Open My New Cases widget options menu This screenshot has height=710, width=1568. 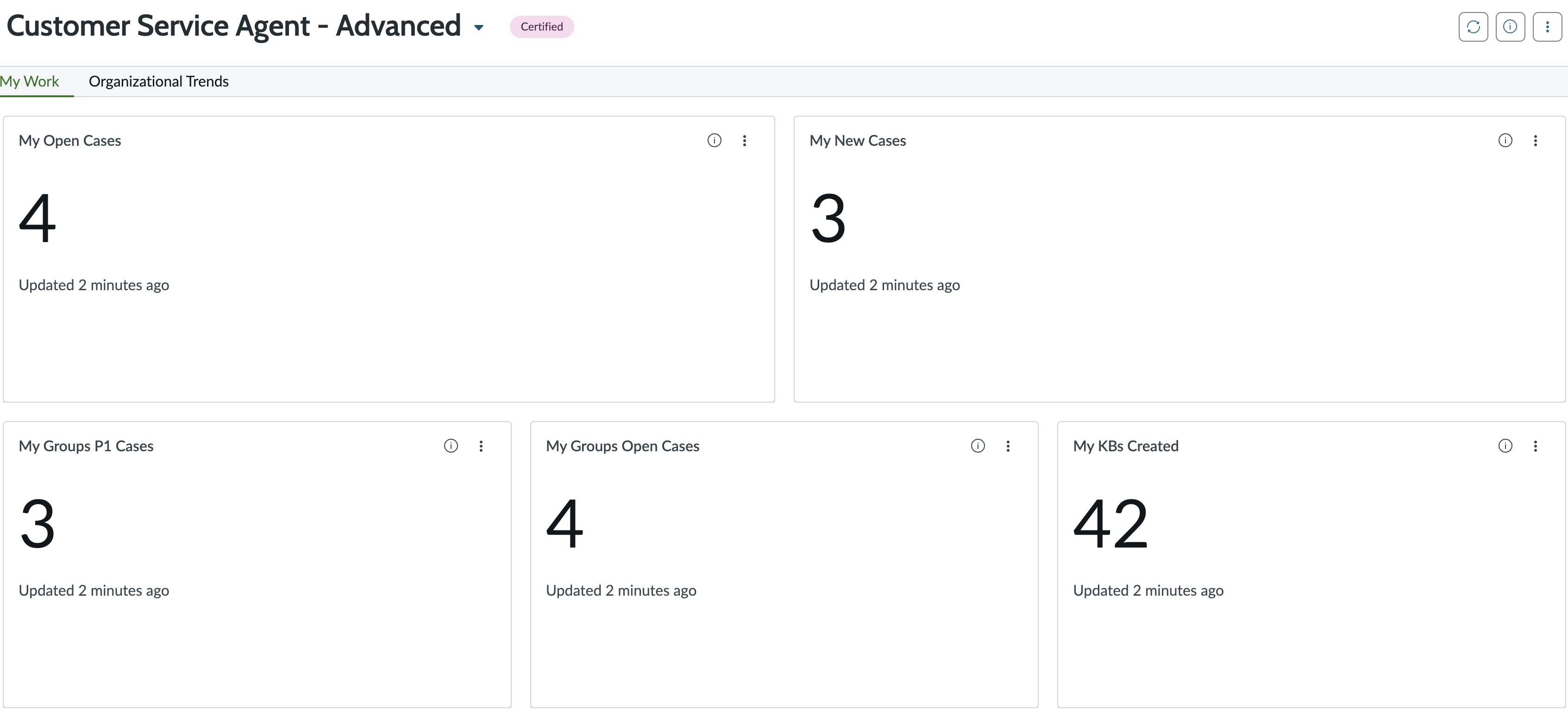click(1535, 141)
